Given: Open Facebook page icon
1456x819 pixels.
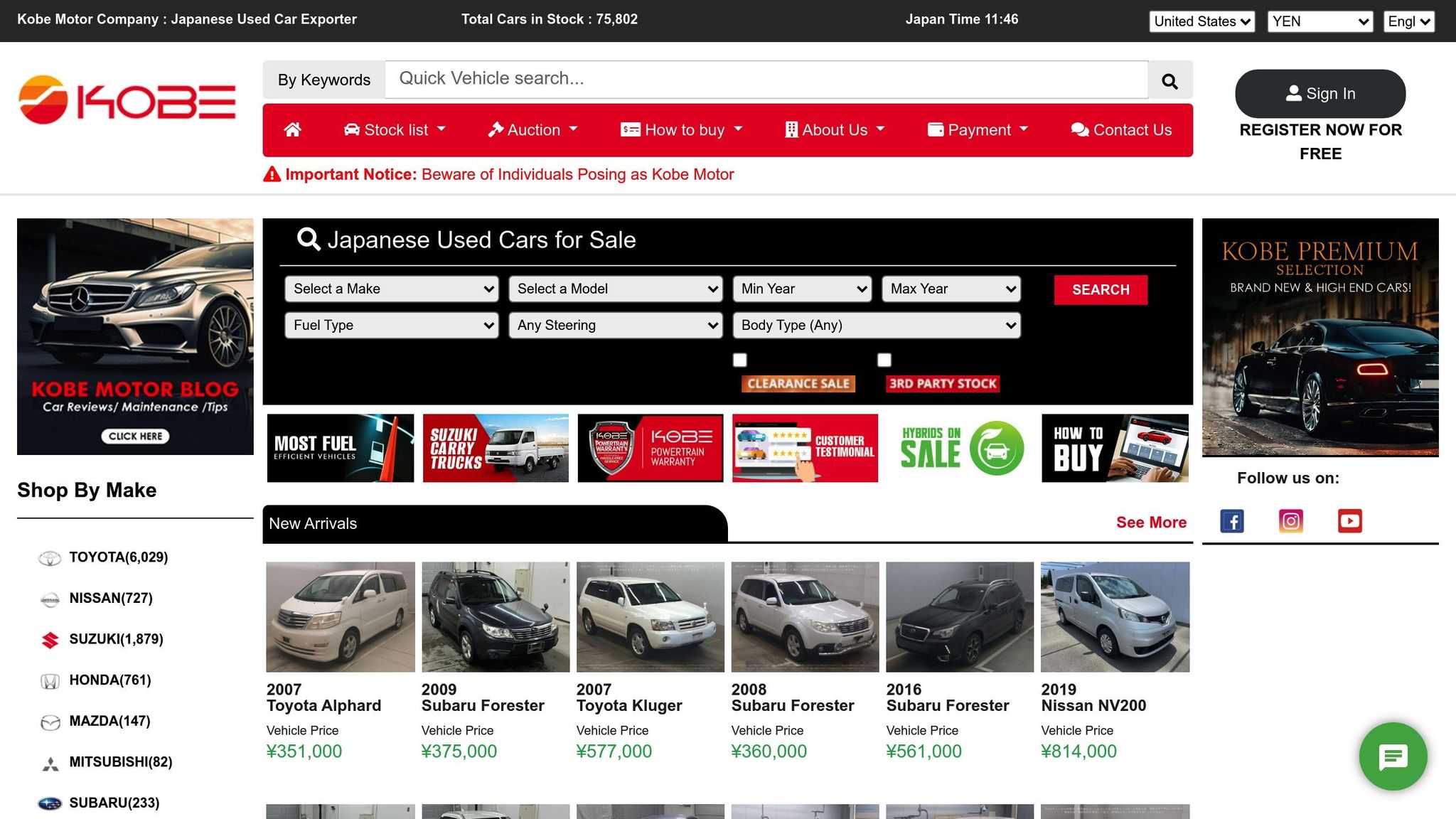Looking at the screenshot, I should click(1232, 521).
